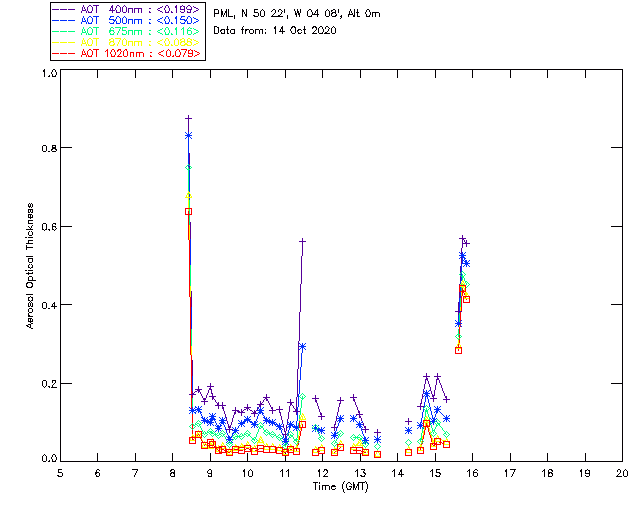Click the 'Aerosol Optical Thickness' axis label
The image size is (640, 512).
point(30,266)
